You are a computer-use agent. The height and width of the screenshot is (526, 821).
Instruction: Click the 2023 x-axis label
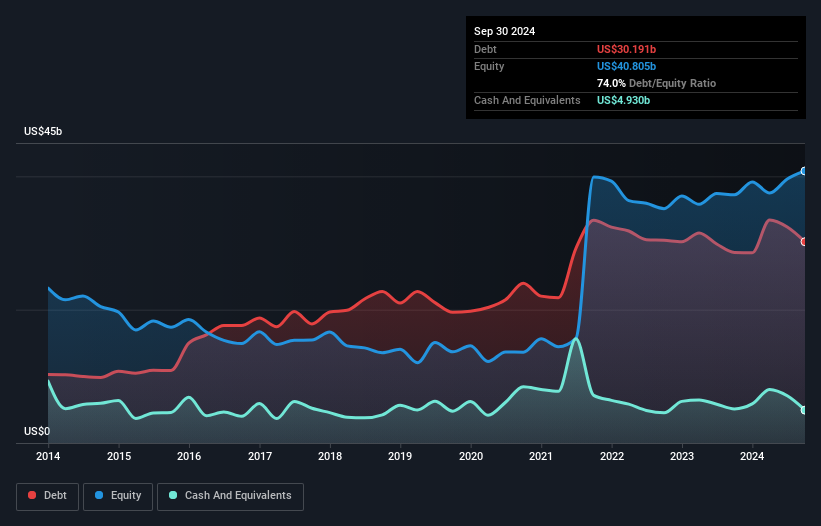(682, 456)
